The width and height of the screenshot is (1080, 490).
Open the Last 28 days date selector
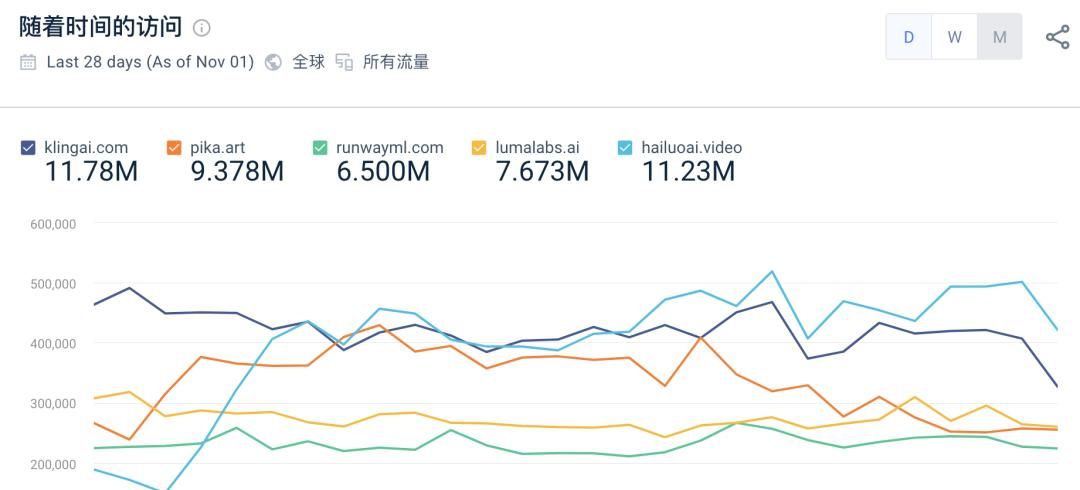click(x=150, y=62)
